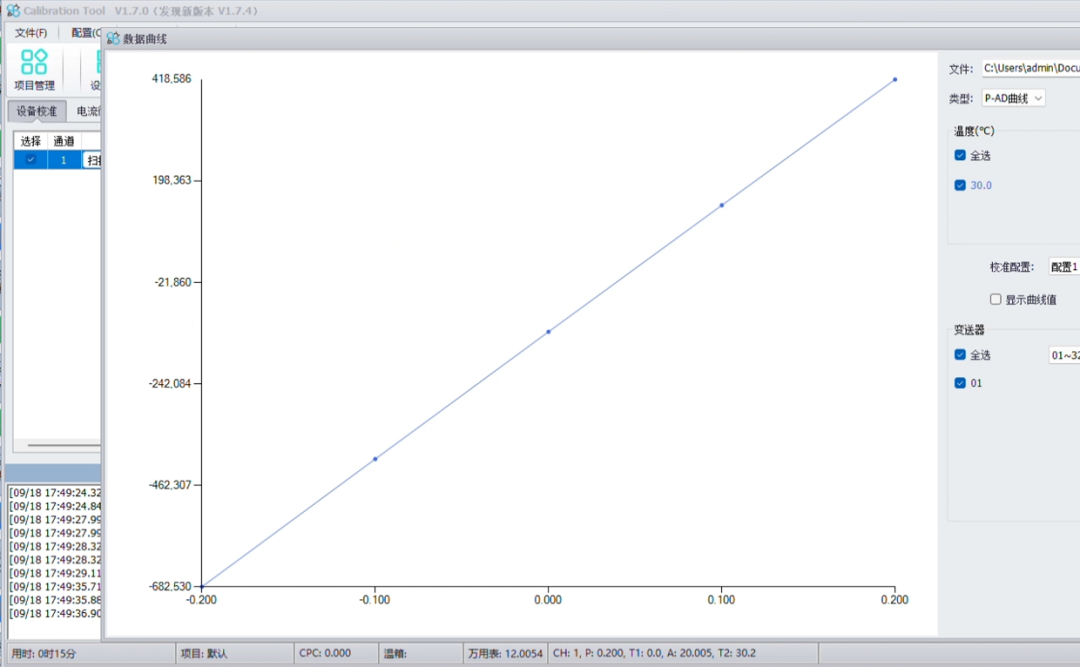The image size is (1080, 667).
Task: Click the x-axis label -0.200
Action: click(201, 599)
